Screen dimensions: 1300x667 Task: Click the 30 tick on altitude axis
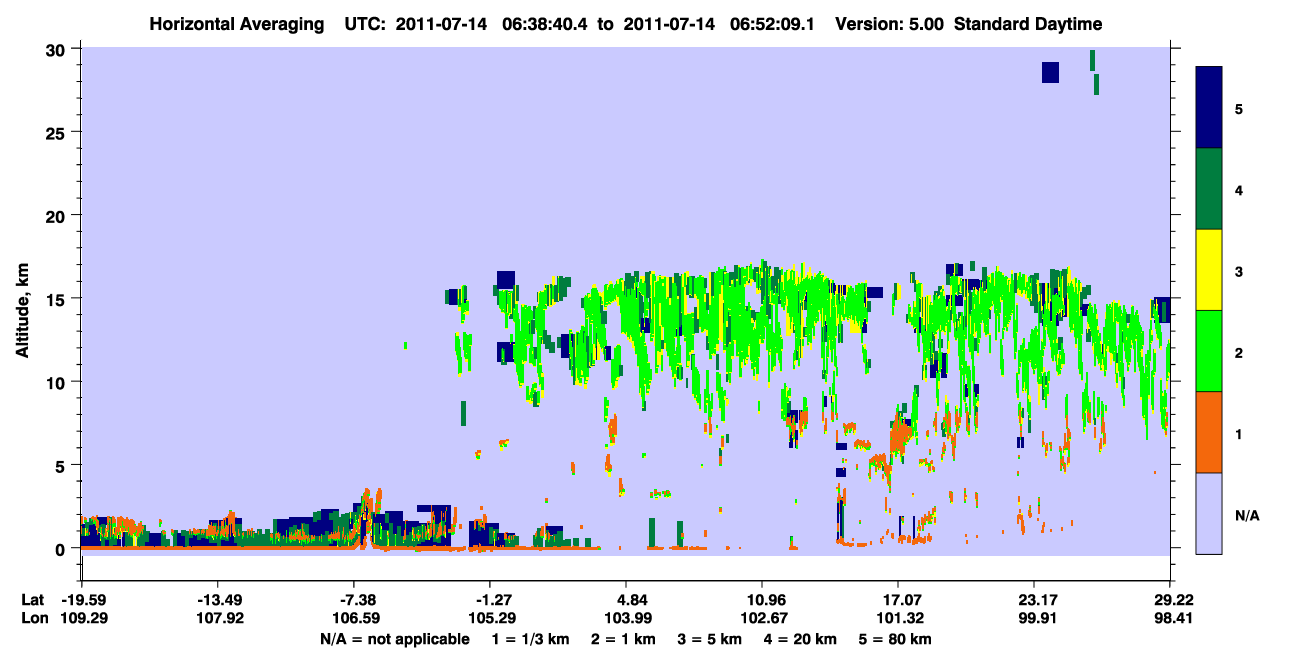[59, 49]
